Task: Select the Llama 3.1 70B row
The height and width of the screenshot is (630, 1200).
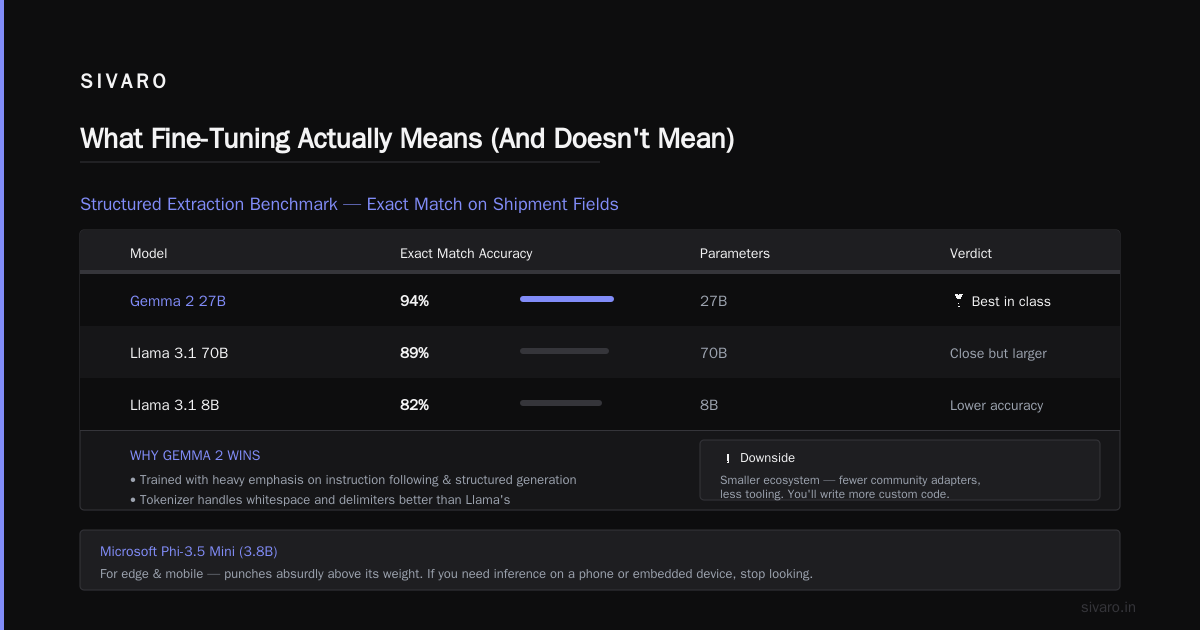Action: point(600,353)
